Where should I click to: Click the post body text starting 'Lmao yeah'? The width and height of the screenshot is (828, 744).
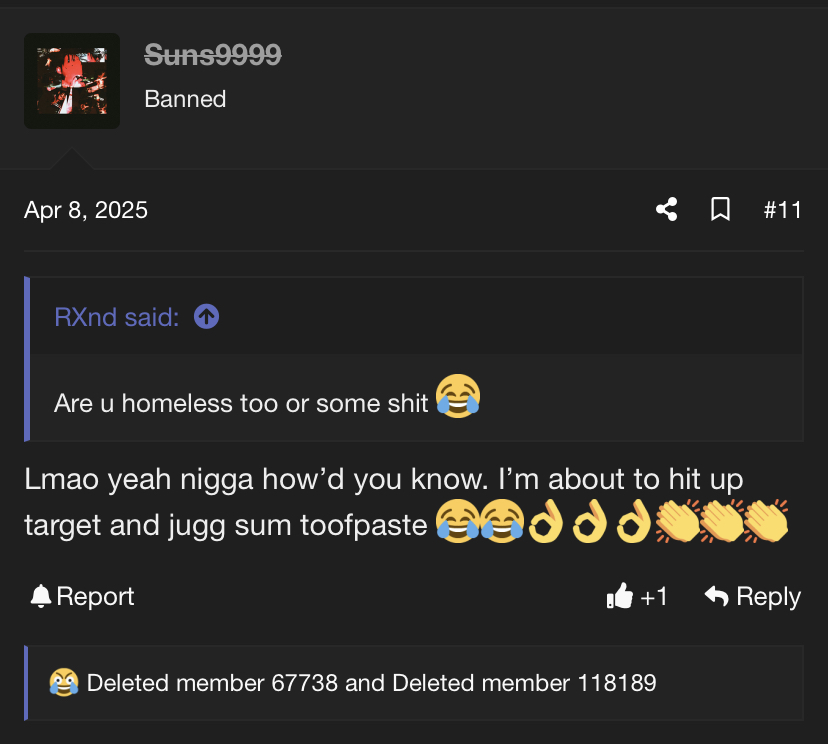pyautogui.click(x=384, y=502)
